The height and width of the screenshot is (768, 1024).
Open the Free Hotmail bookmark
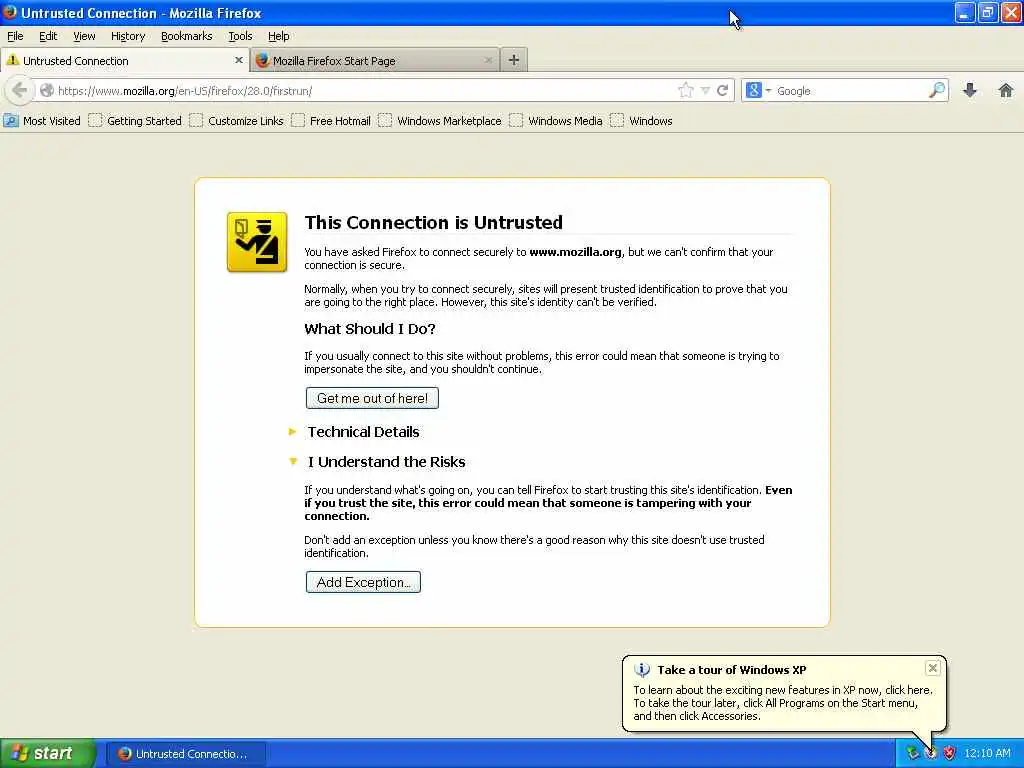pos(332,121)
